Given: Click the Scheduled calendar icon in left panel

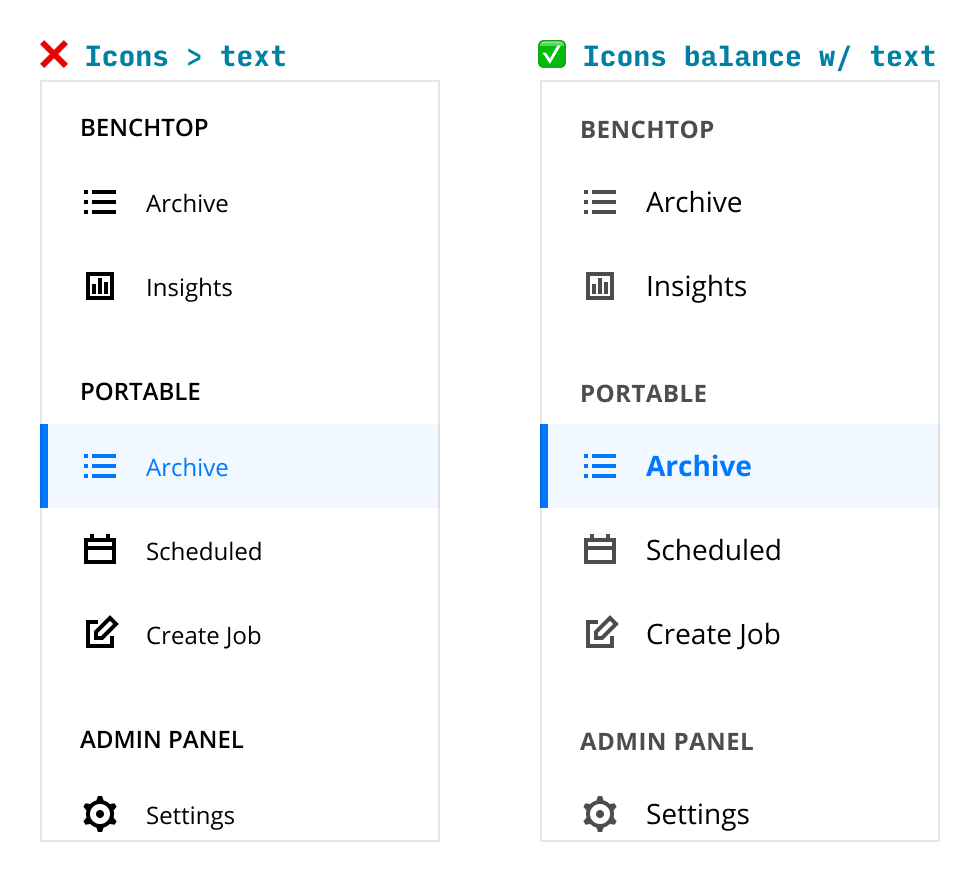Looking at the screenshot, I should click(x=100, y=549).
